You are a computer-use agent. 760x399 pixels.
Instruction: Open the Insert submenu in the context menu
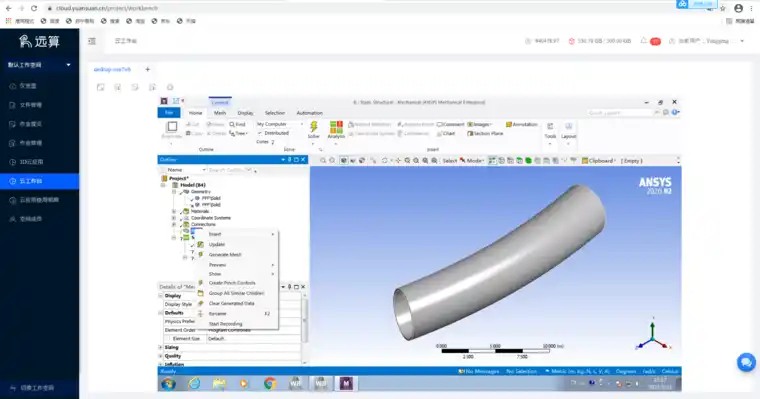[x=237, y=234]
